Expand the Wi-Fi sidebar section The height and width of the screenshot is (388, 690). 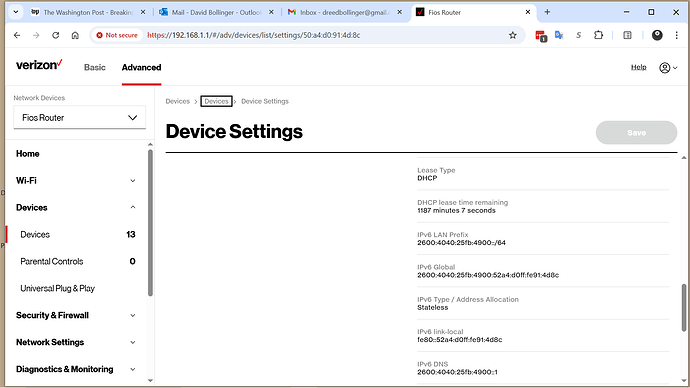[x=76, y=181]
